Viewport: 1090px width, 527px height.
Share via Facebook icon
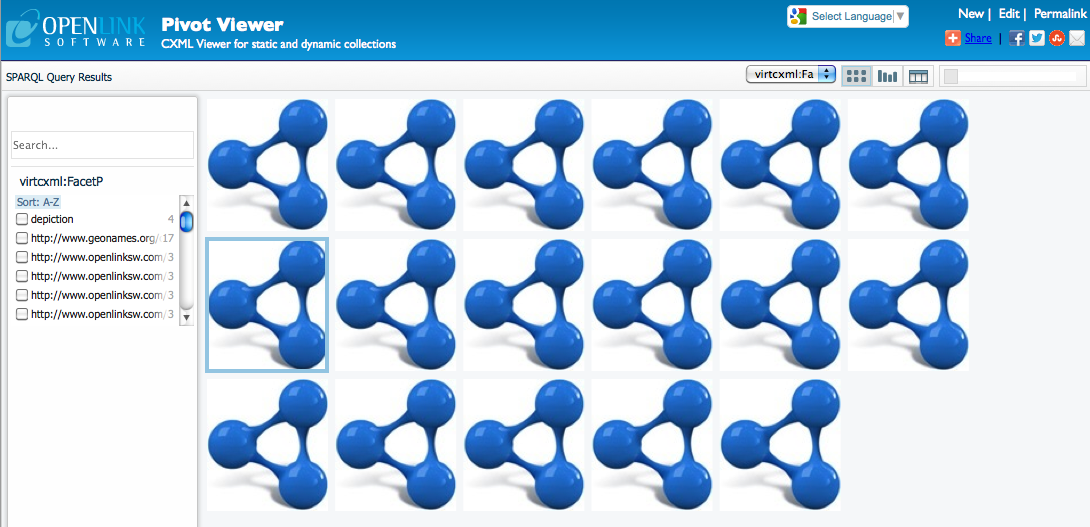1016,38
